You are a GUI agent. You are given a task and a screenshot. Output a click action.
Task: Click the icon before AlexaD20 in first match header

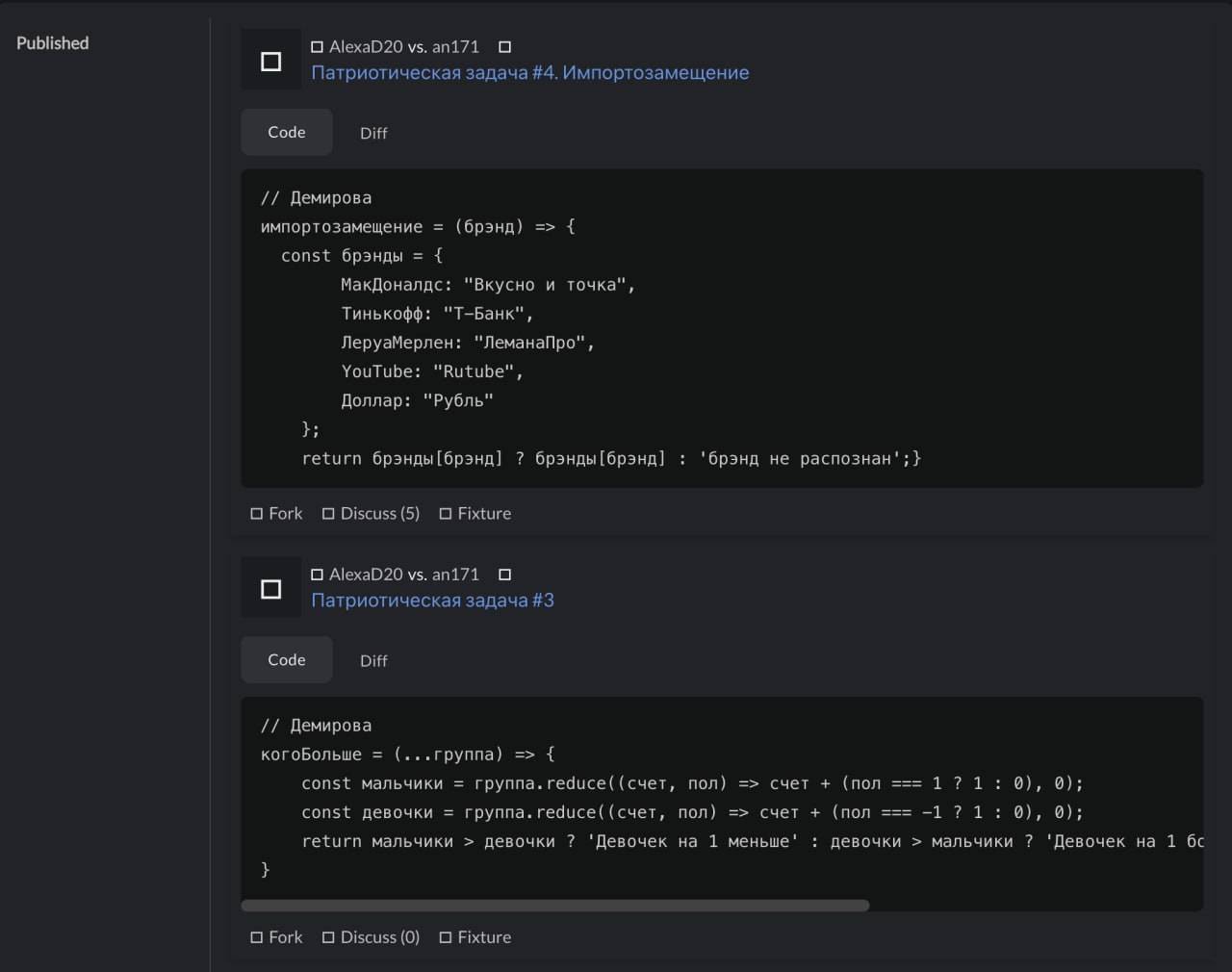pyautogui.click(x=318, y=46)
